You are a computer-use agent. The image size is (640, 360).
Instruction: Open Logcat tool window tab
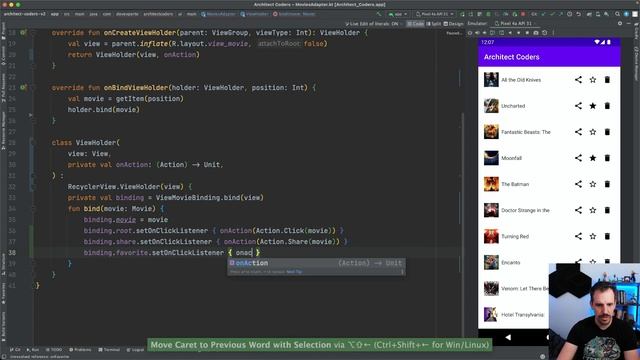[136, 350]
